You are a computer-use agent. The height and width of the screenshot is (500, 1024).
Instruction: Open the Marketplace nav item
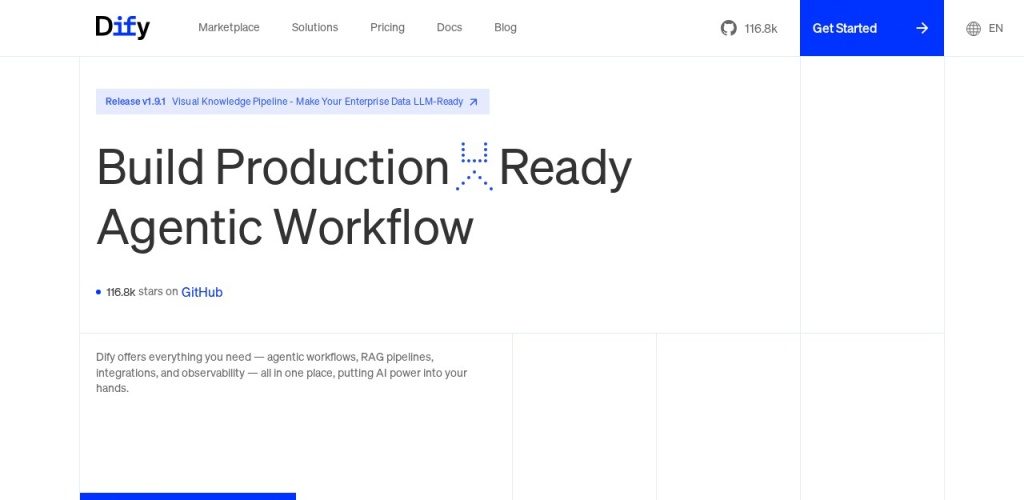[x=229, y=28]
